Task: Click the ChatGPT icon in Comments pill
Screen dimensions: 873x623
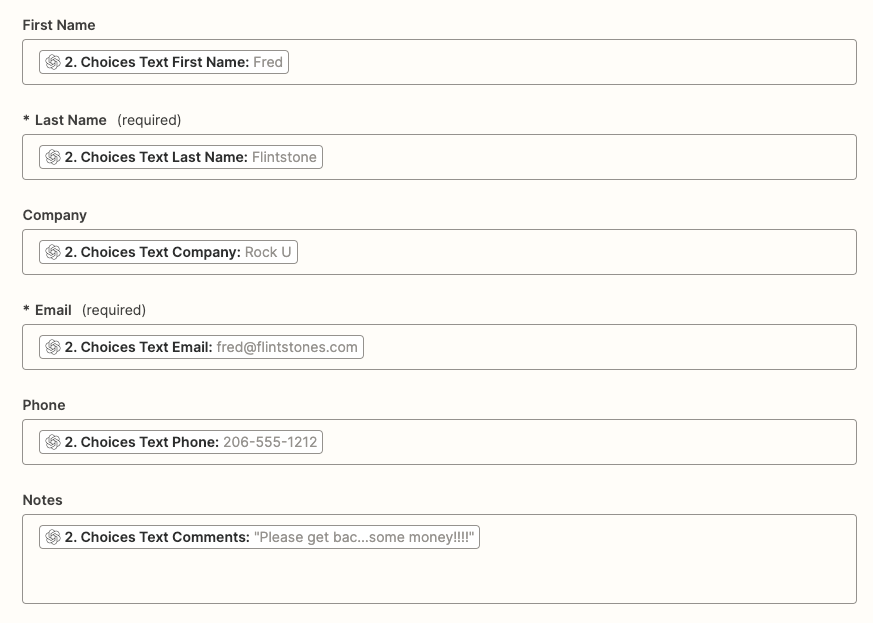Action: tap(53, 537)
